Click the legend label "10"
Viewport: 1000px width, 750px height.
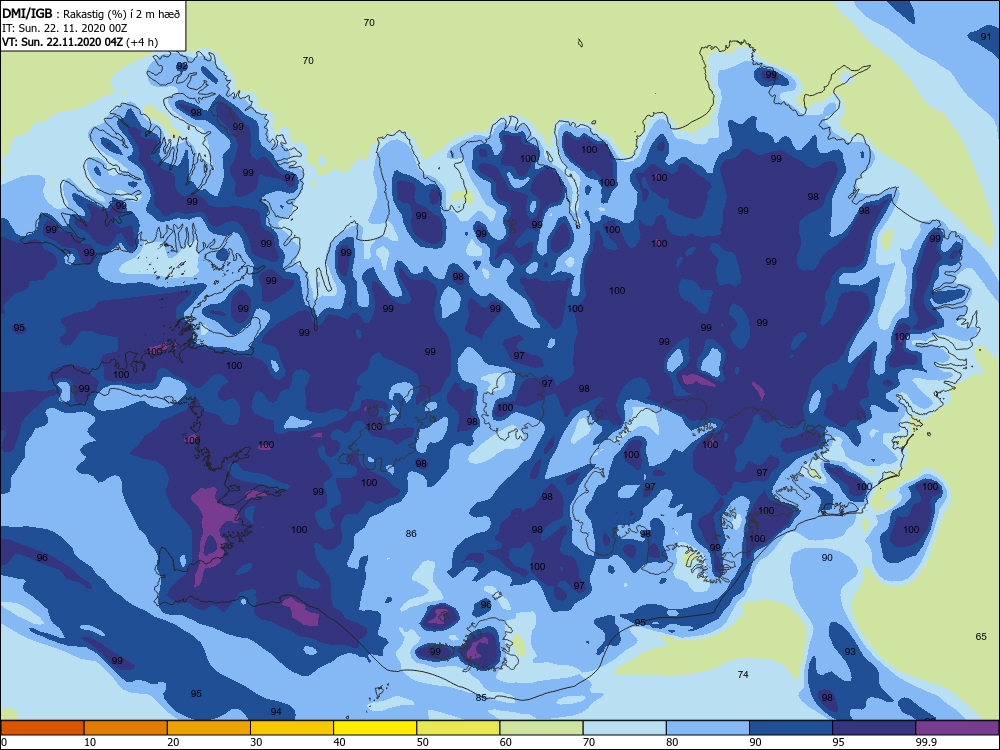point(90,742)
